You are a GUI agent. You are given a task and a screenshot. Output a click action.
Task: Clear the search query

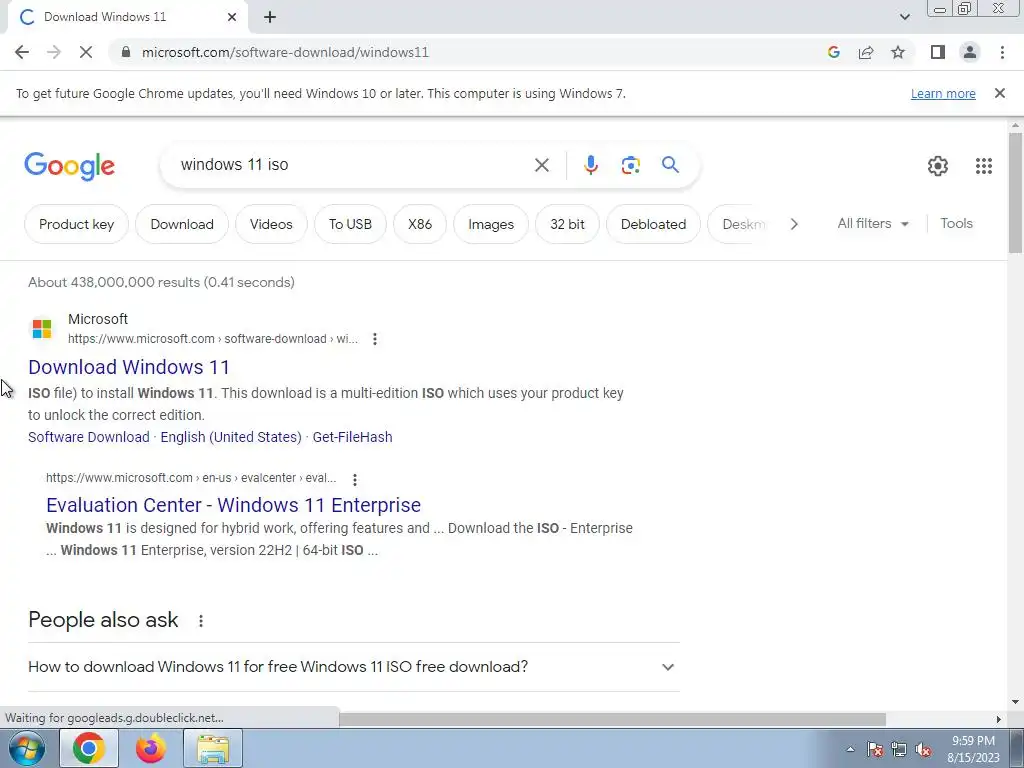tap(541, 165)
